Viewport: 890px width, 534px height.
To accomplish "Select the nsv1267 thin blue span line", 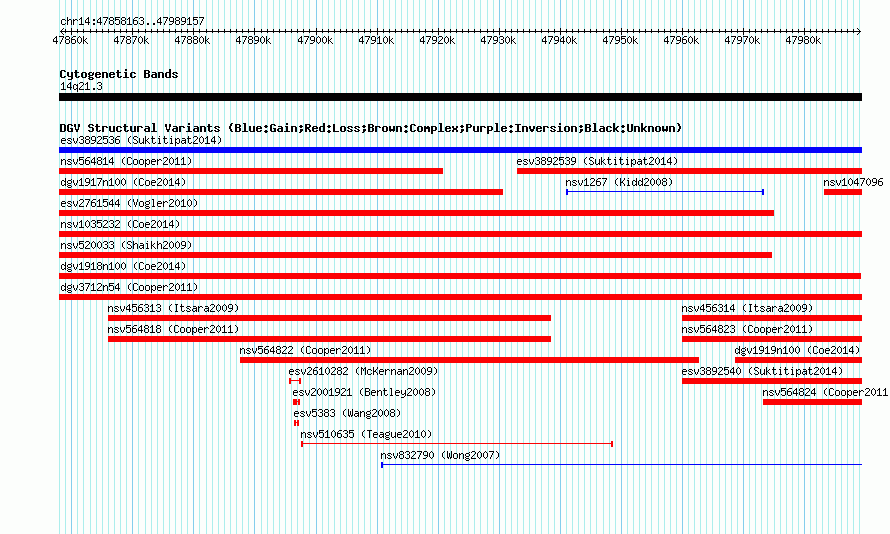I will click(x=665, y=192).
